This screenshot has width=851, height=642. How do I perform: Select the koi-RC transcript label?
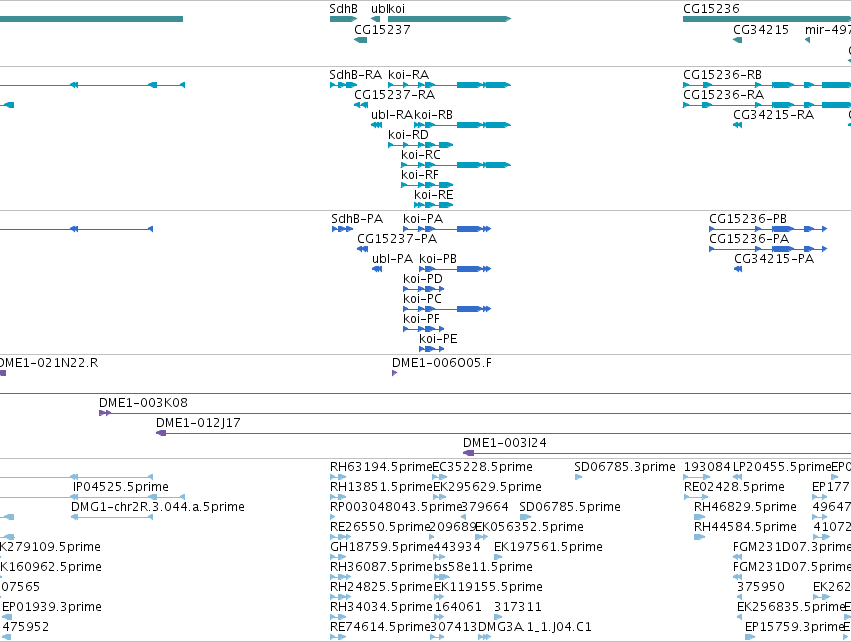coord(421,155)
